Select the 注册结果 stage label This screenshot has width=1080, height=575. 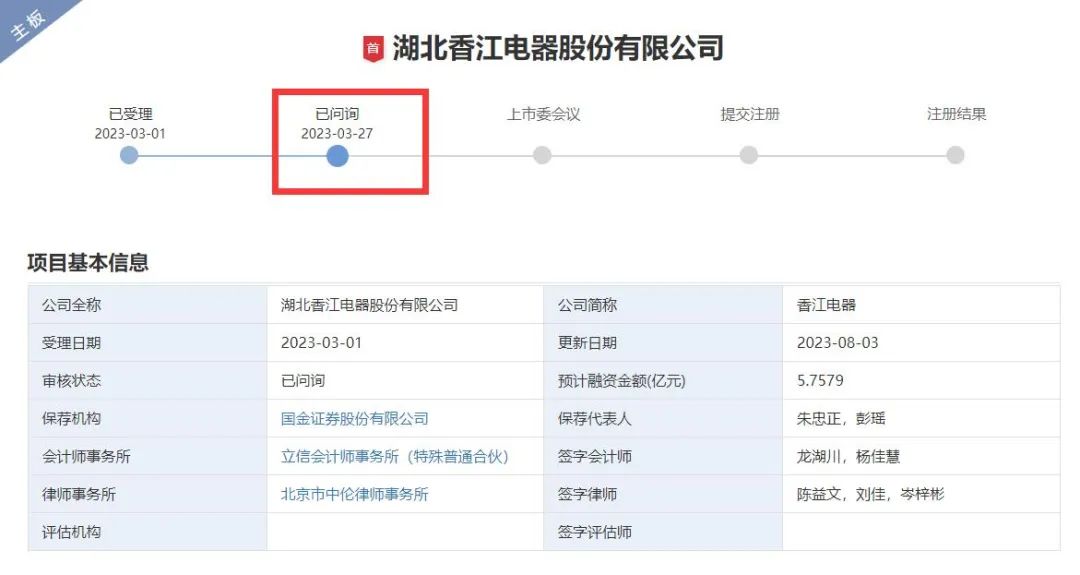pos(957,114)
